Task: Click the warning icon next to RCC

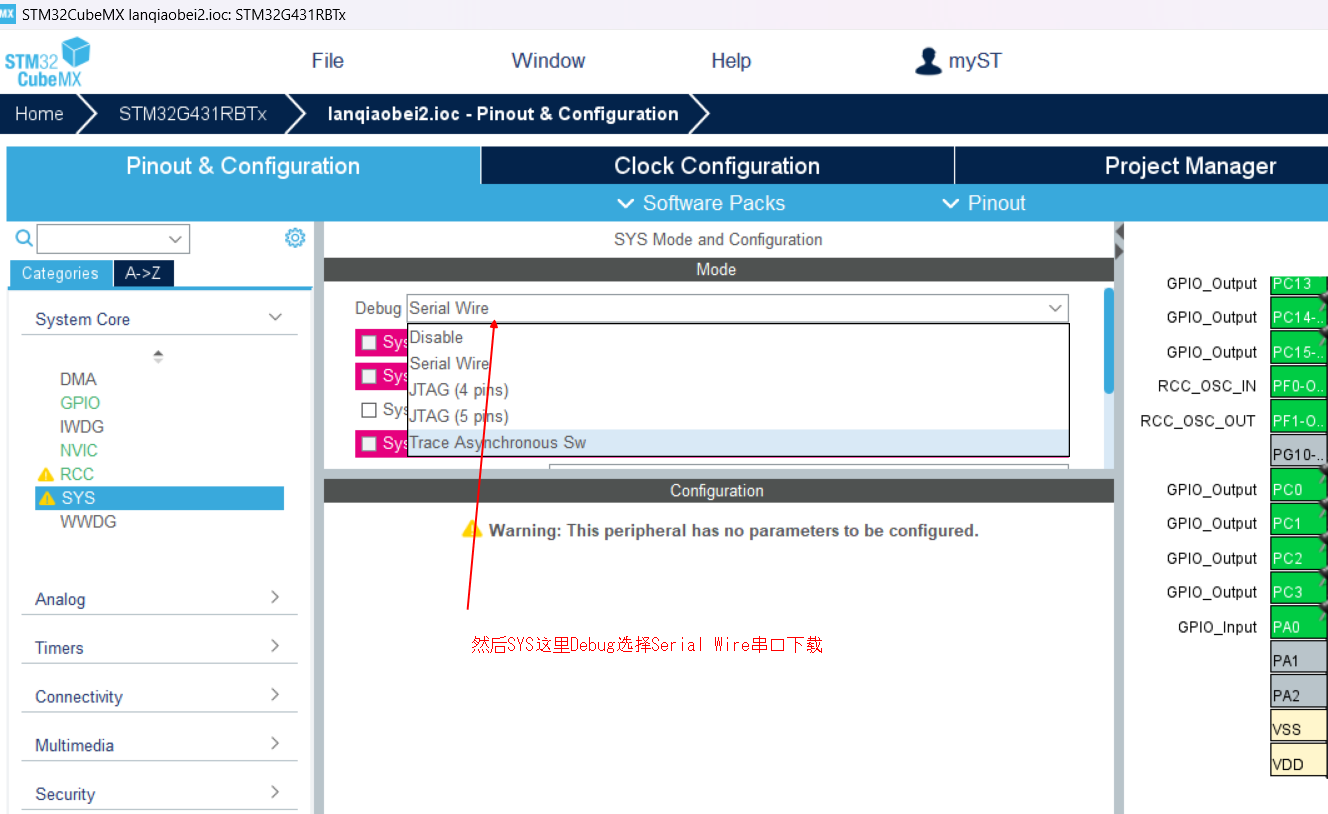Action: tap(46, 474)
